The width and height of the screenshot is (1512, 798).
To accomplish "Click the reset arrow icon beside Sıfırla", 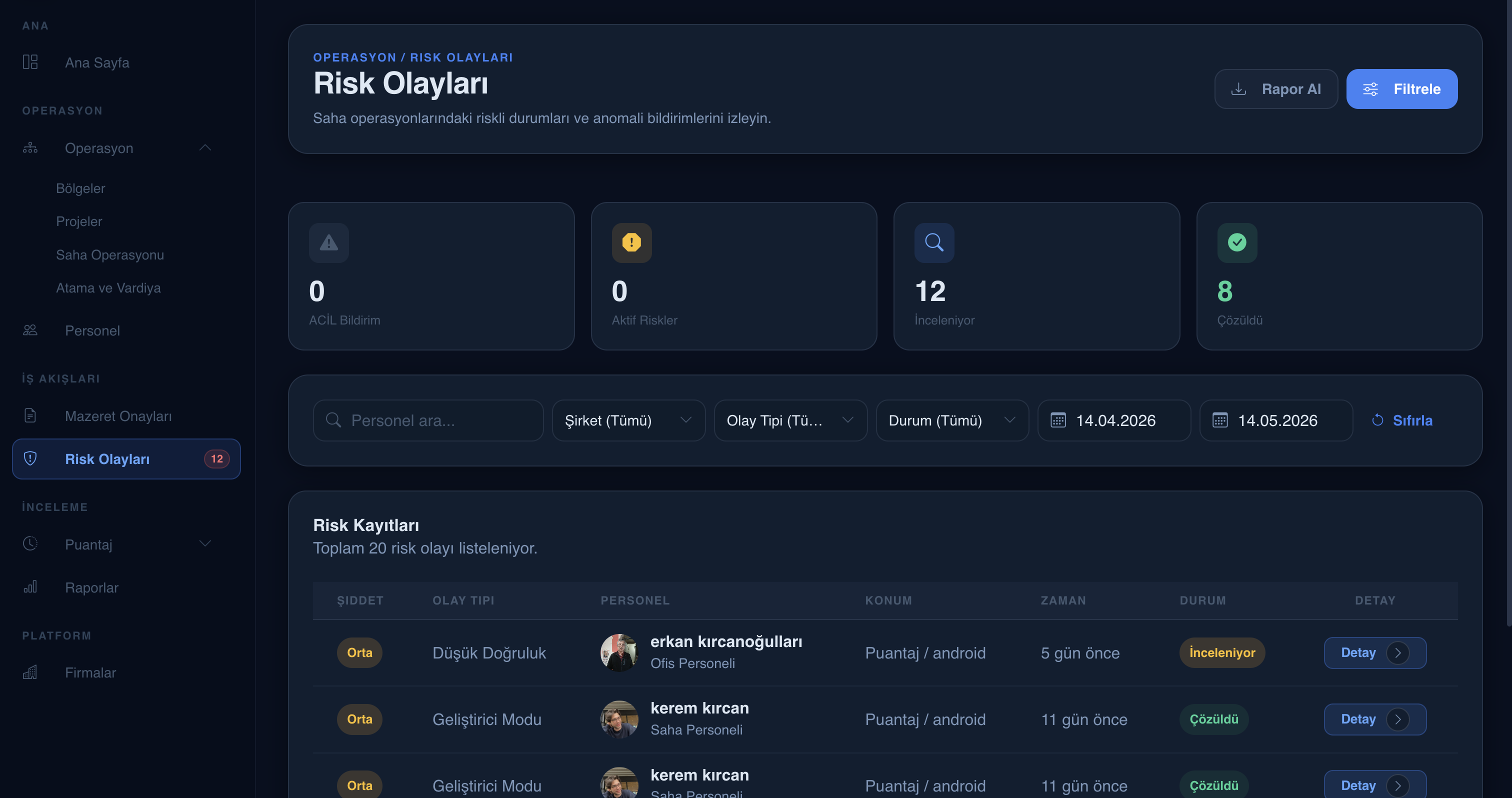I will click(1377, 420).
